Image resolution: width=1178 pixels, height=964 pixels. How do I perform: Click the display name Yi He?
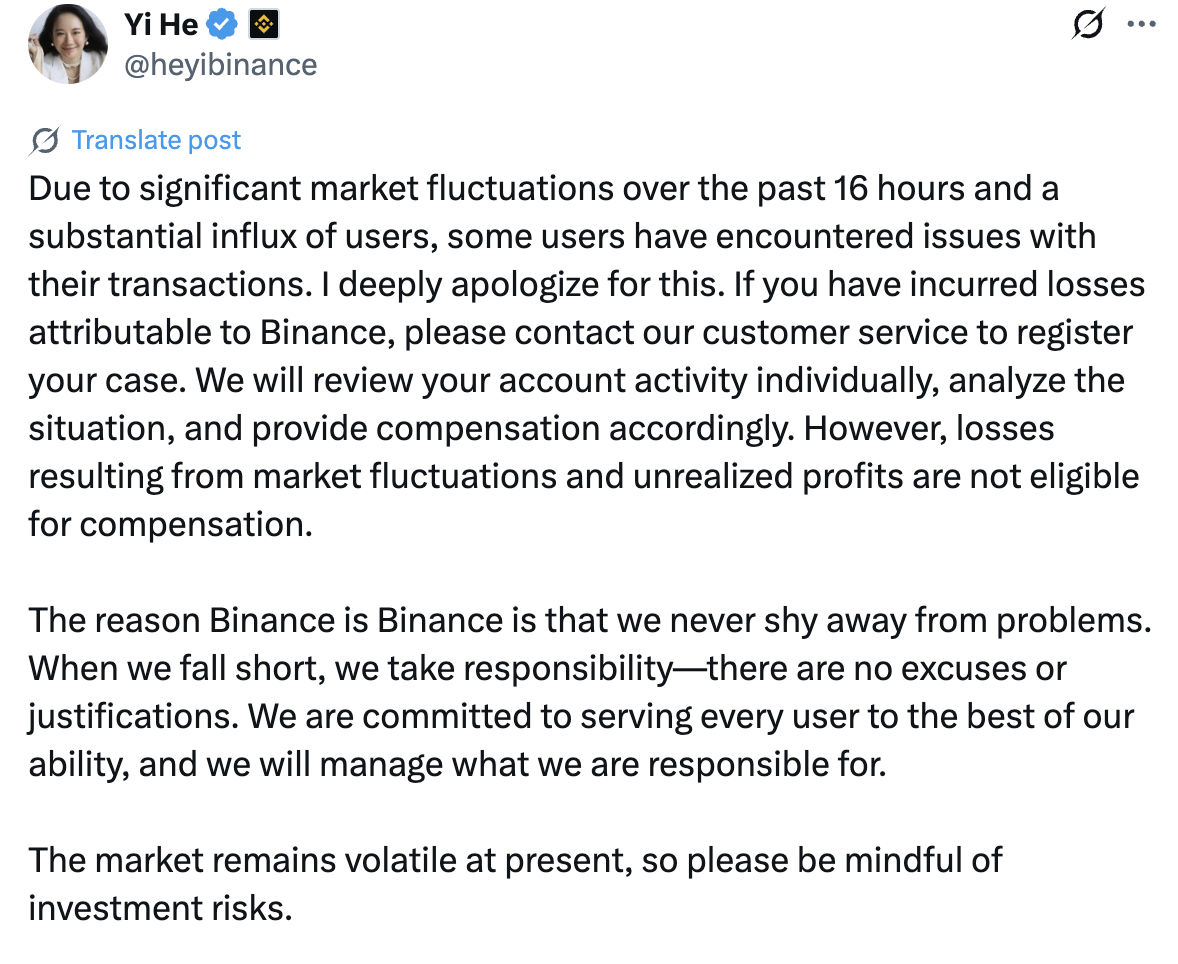(160, 24)
